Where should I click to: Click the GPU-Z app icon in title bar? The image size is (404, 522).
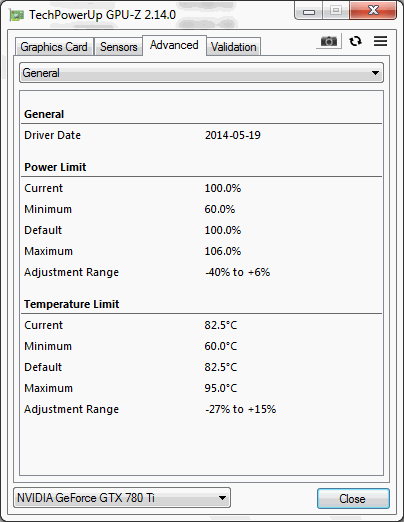coord(16,15)
